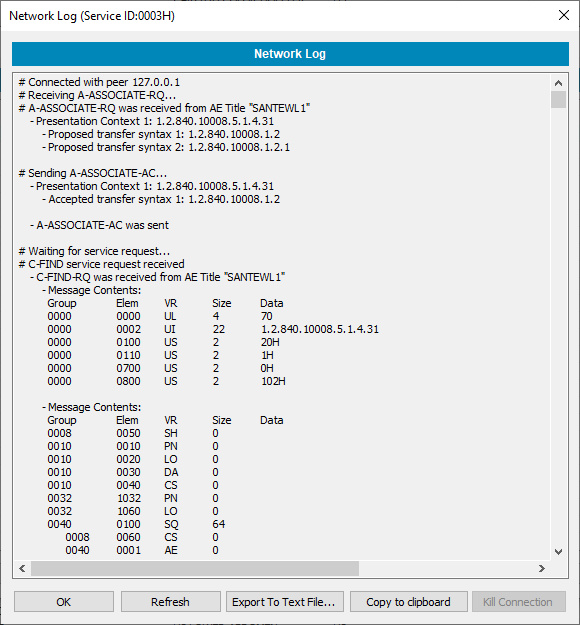580x625 pixels.
Task: Click the 'Receiving A-ASSOCIATE-RQ...' line
Action: click(97, 95)
